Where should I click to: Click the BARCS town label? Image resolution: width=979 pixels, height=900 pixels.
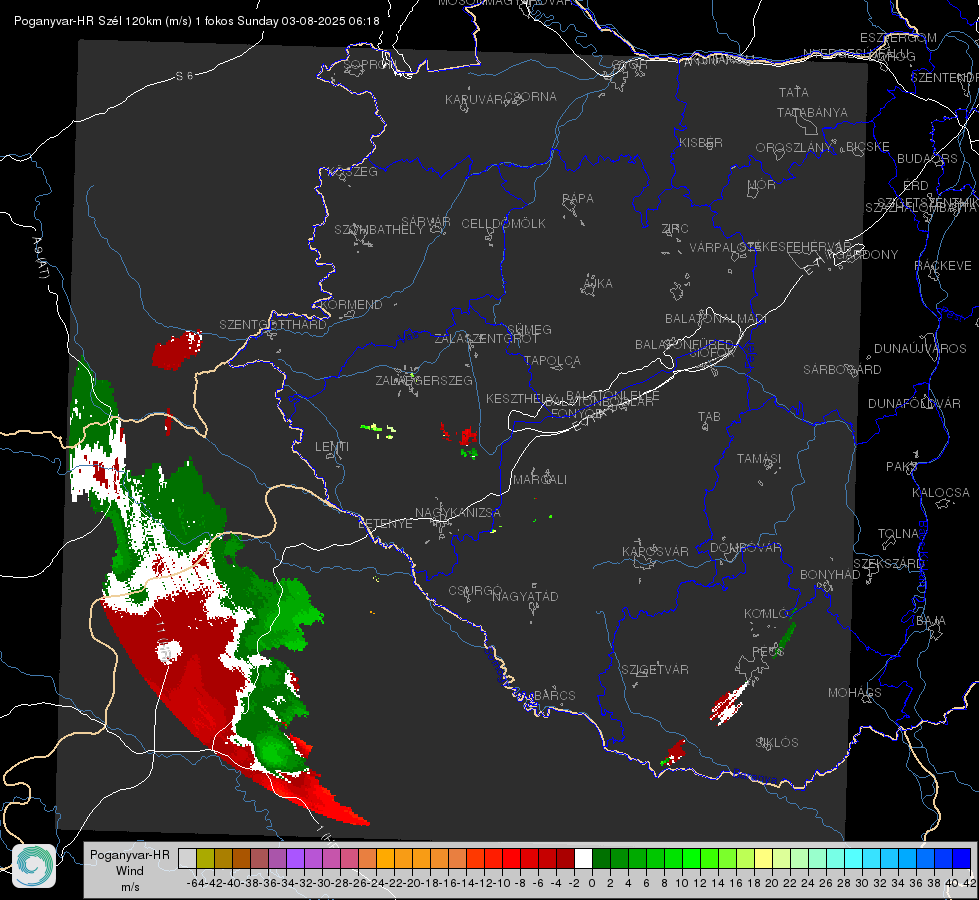point(554,695)
